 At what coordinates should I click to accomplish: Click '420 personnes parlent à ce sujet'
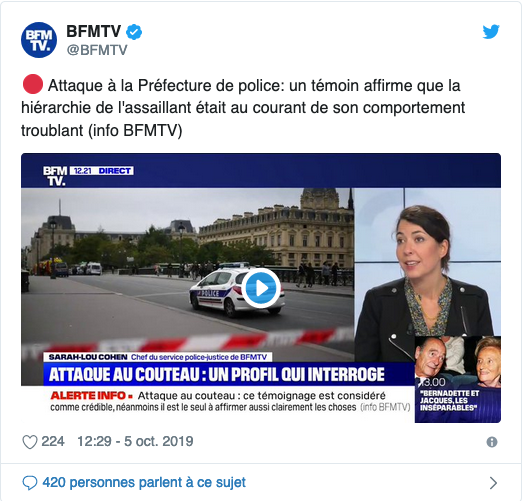point(144,483)
